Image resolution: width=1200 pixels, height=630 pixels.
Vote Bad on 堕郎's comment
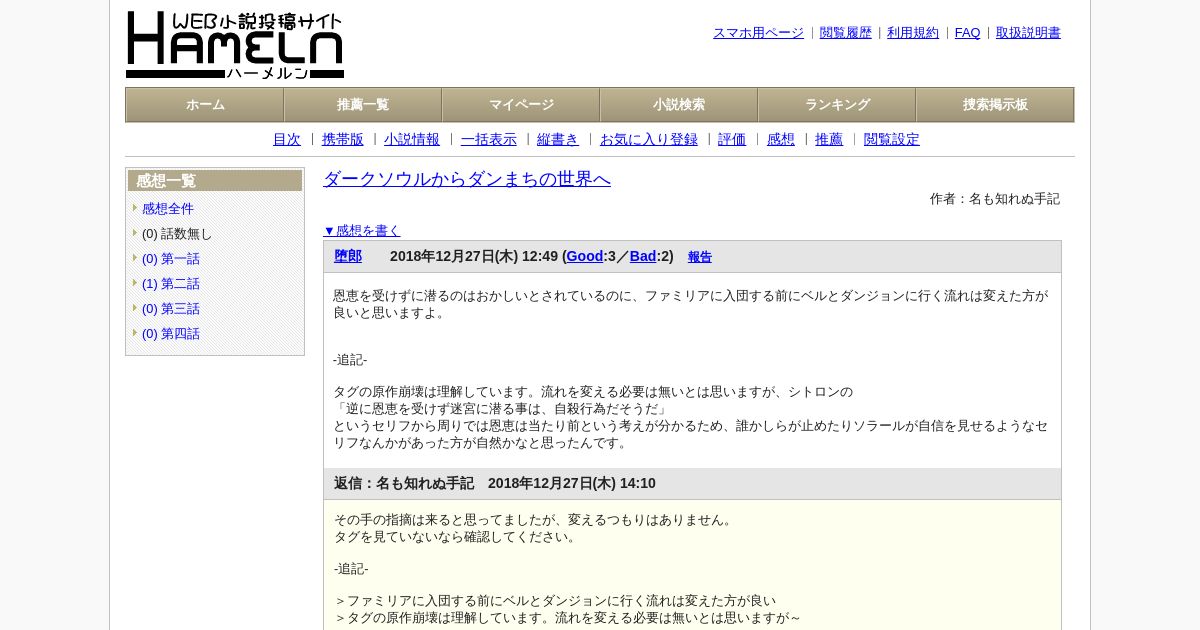click(643, 257)
